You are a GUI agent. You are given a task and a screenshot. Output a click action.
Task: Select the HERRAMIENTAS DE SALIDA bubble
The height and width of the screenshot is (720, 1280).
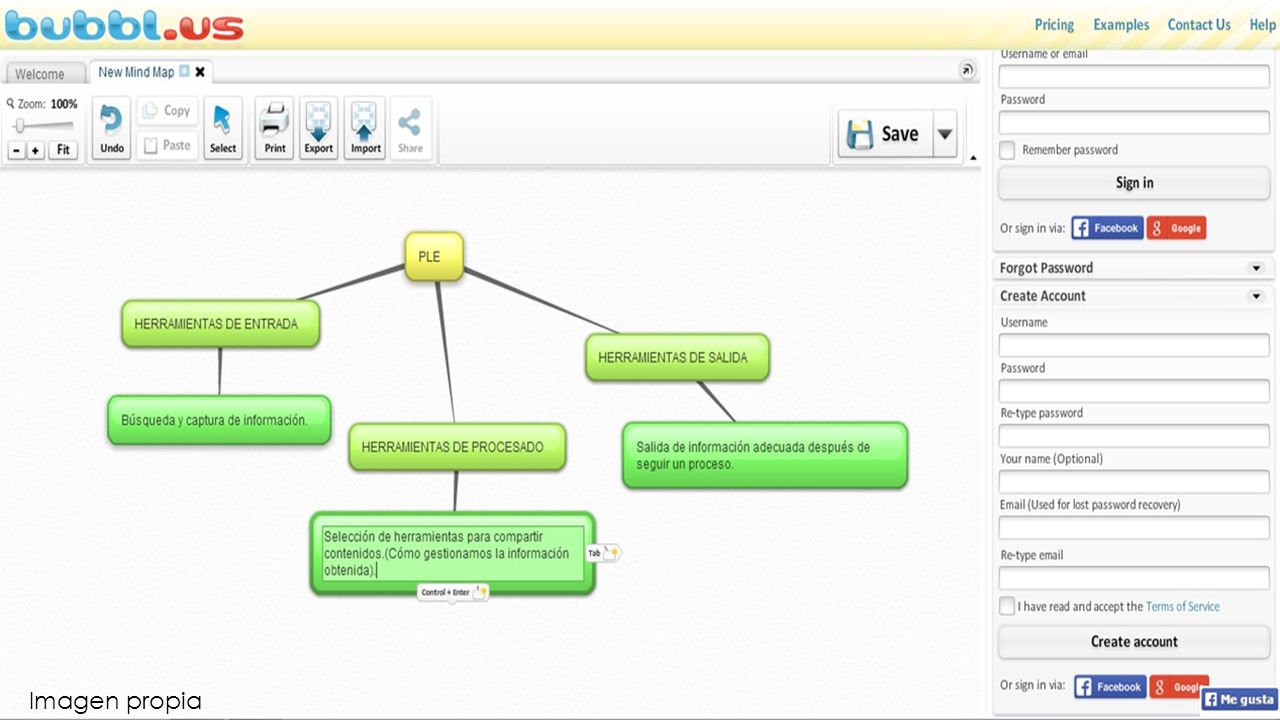(x=677, y=357)
